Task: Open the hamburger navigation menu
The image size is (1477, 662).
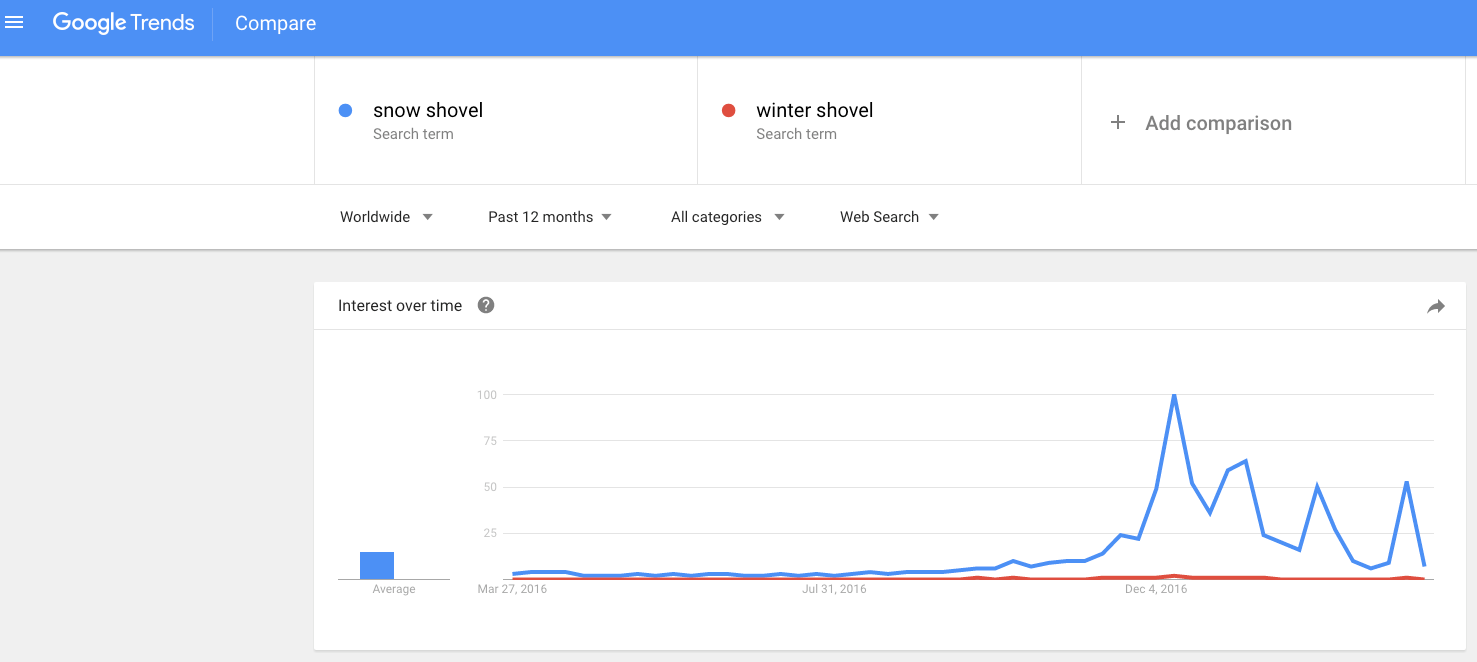Action: pyautogui.click(x=14, y=22)
